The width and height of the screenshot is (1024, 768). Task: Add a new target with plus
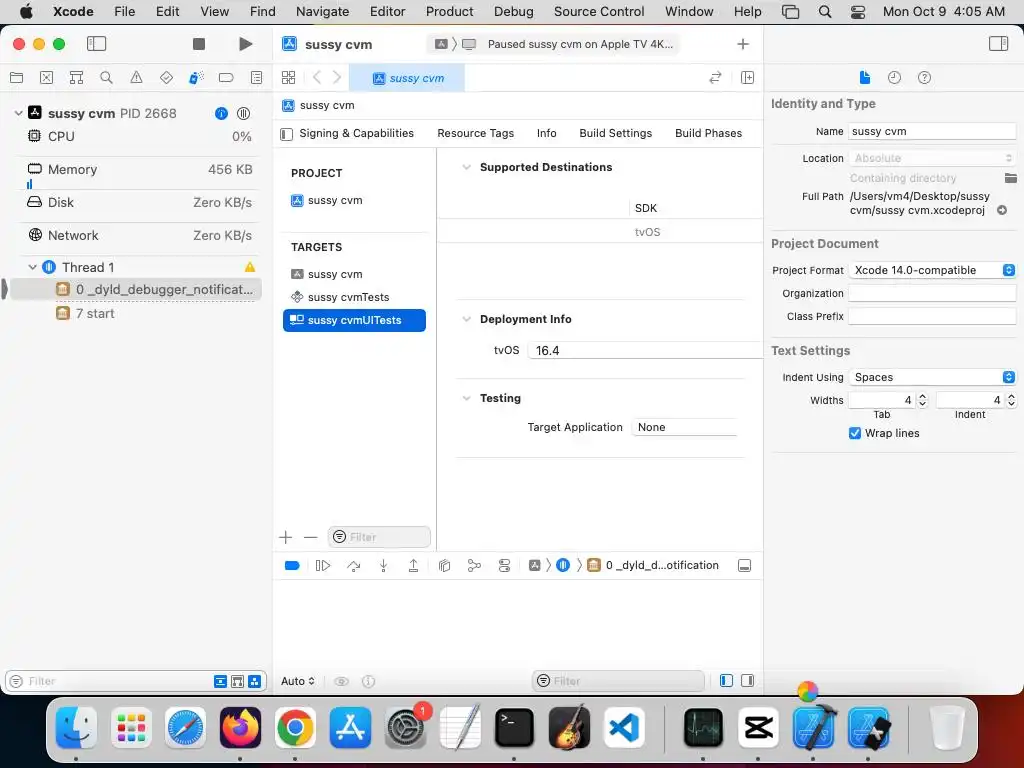[285, 537]
